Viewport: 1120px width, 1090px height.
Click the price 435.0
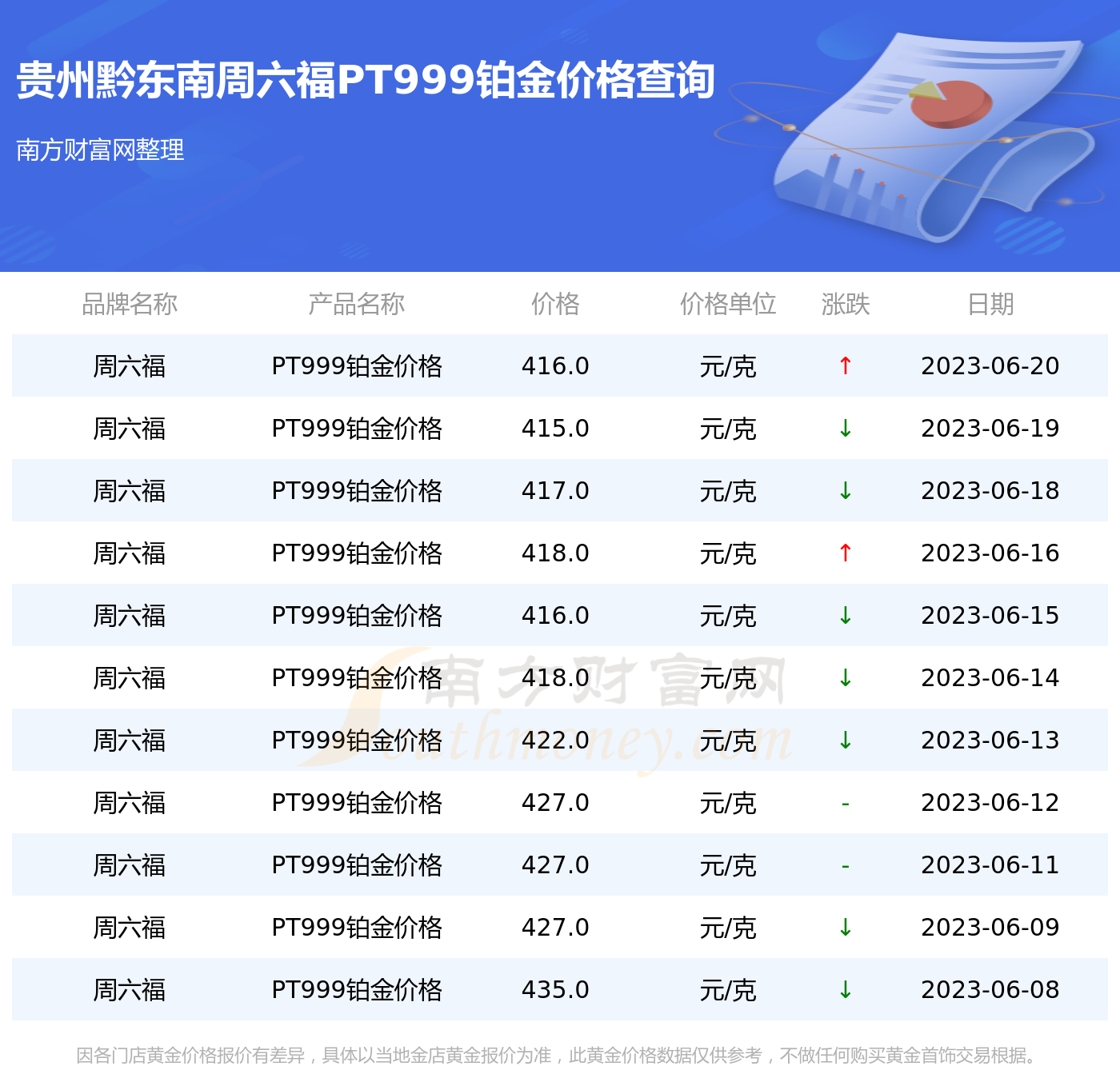click(x=555, y=989)
